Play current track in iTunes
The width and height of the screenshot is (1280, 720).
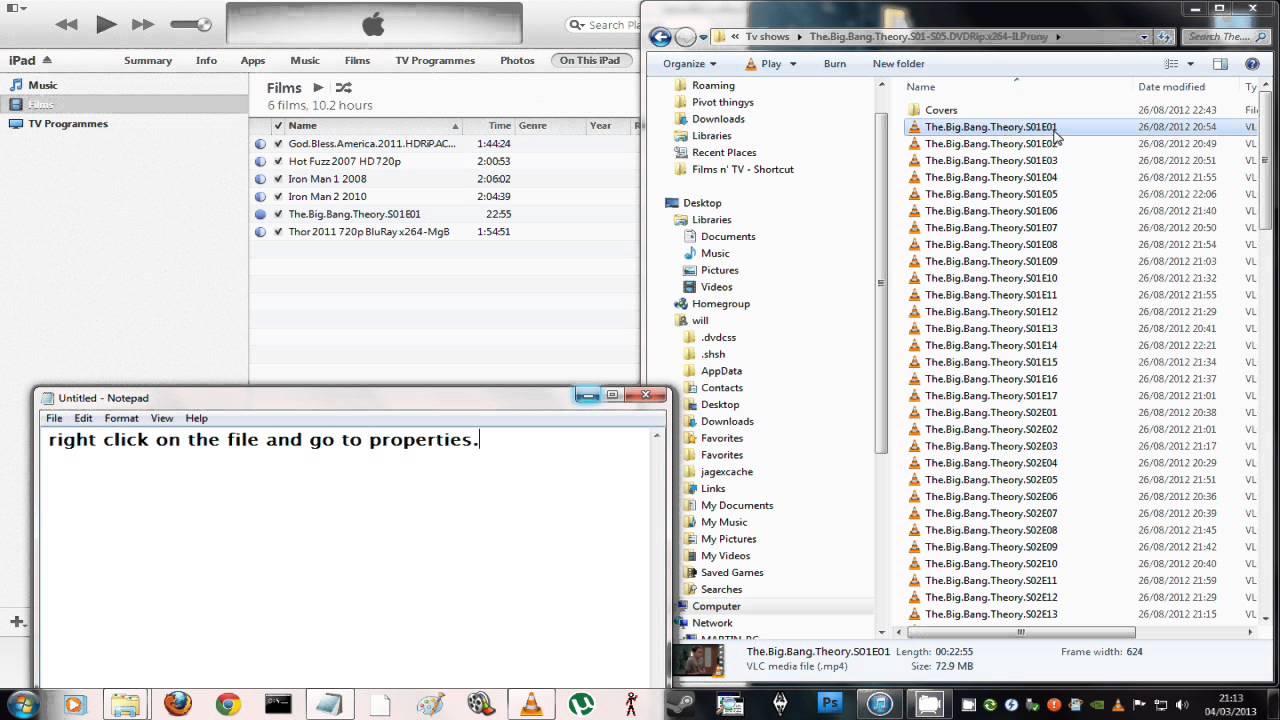(x=106, y=24)
